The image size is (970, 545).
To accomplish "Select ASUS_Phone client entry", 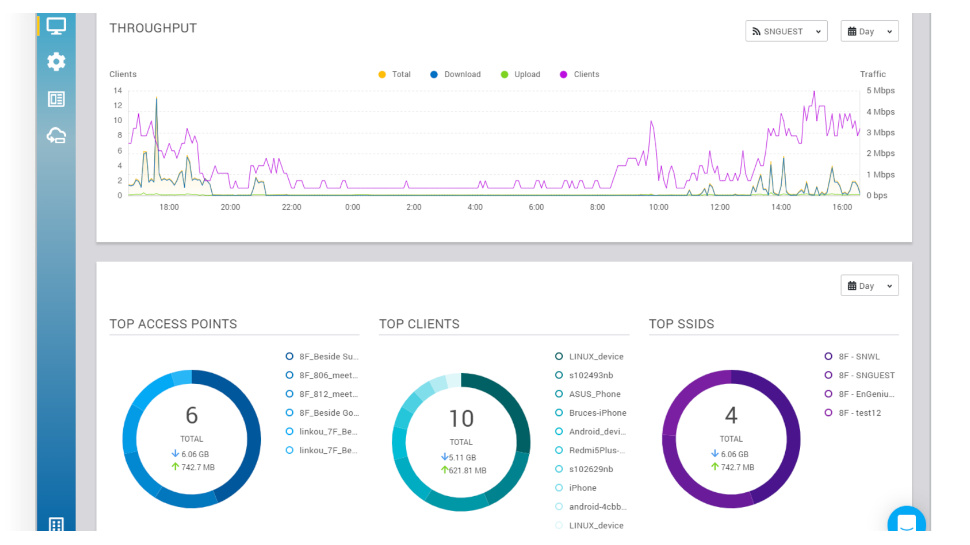I will (588, 393).
